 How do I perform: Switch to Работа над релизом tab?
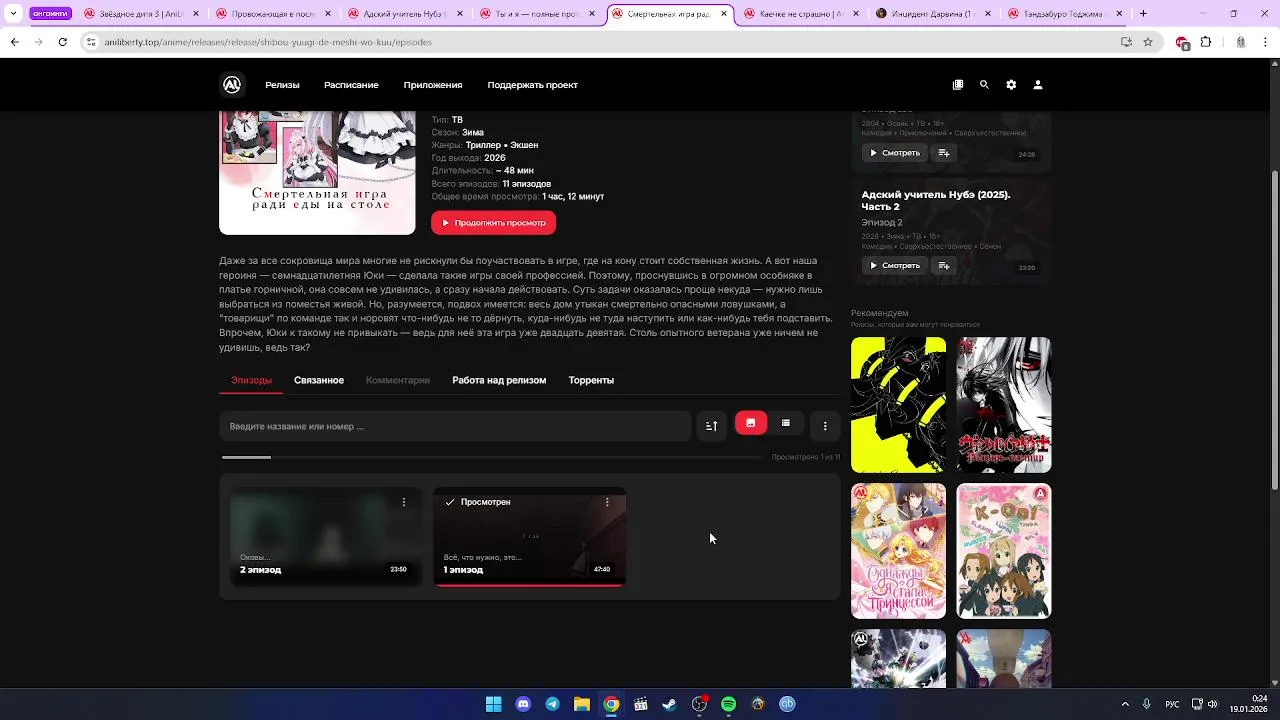[x=499, y=380]
